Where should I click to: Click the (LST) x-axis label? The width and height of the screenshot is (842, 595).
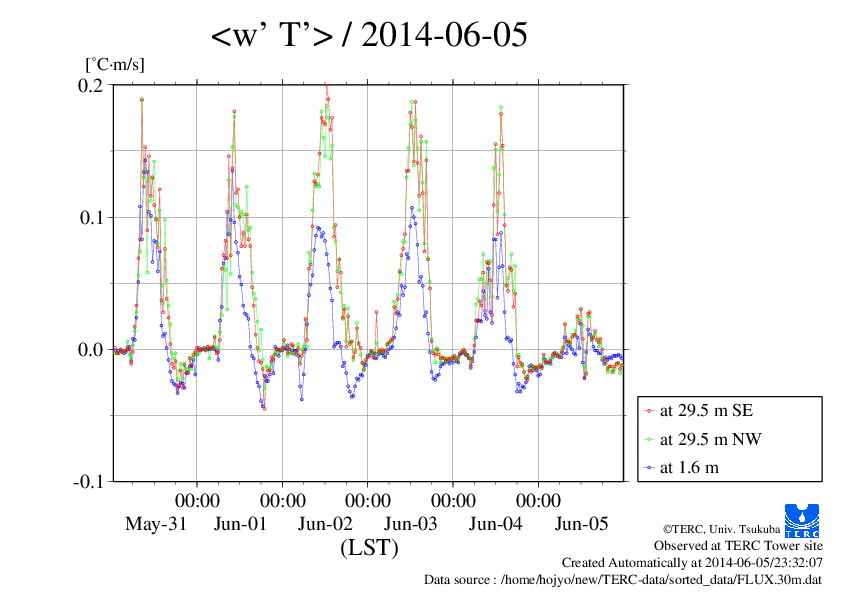pos(369,548)
